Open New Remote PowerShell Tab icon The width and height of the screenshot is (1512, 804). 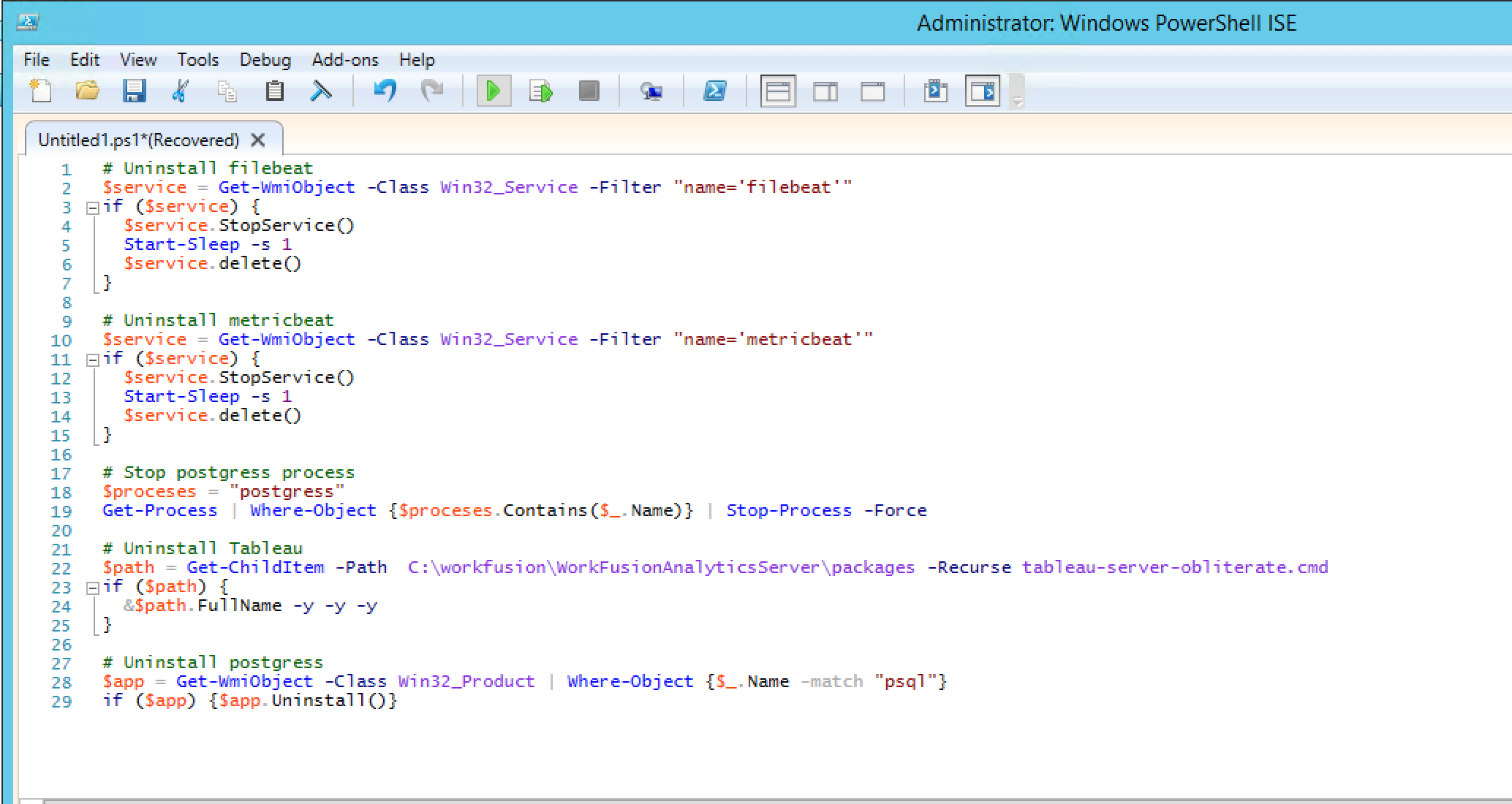pyautogui.click(x=651, y=91)
